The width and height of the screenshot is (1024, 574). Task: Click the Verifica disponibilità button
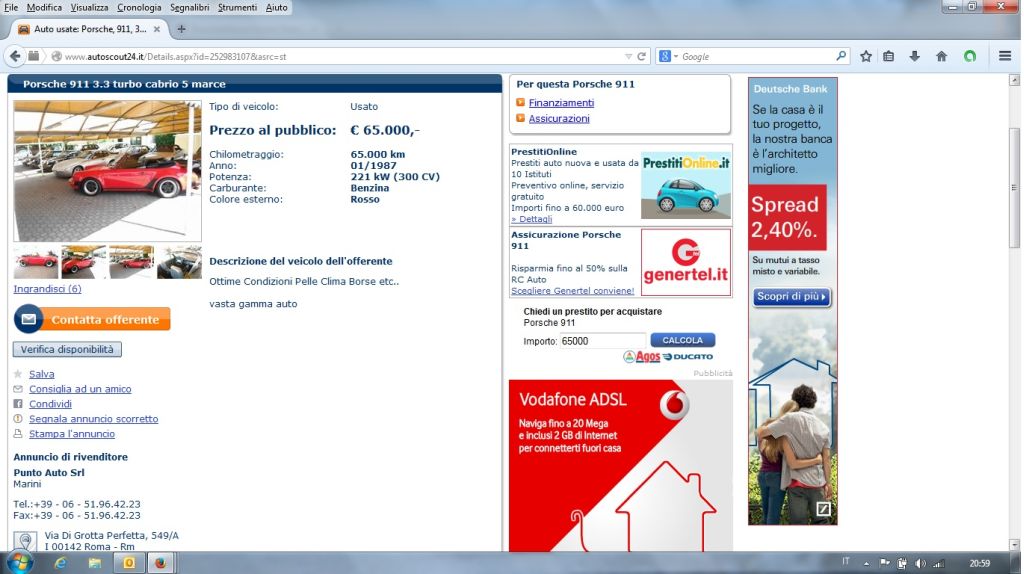coord(67,349)
